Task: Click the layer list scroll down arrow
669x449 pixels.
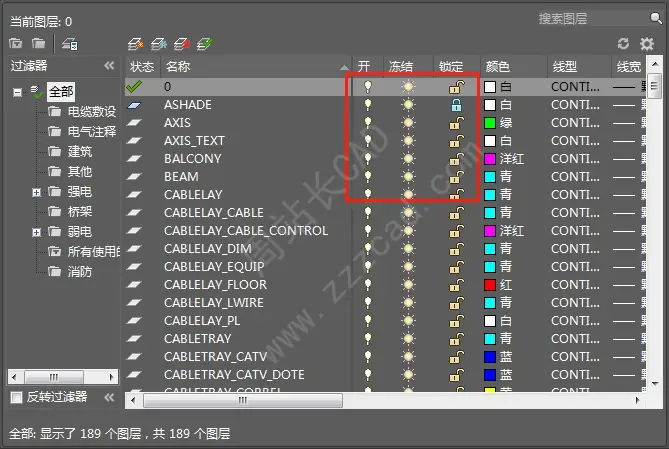Action: click(x=655, y=384)
